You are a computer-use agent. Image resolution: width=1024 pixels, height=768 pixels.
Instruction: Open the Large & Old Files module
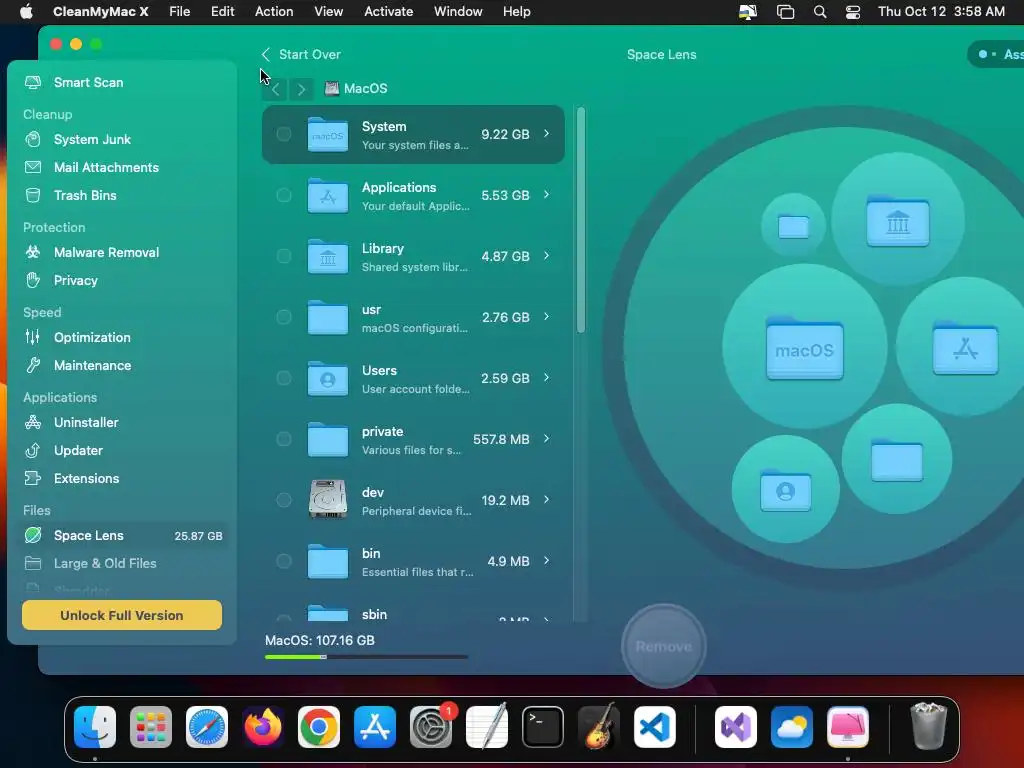104,563
